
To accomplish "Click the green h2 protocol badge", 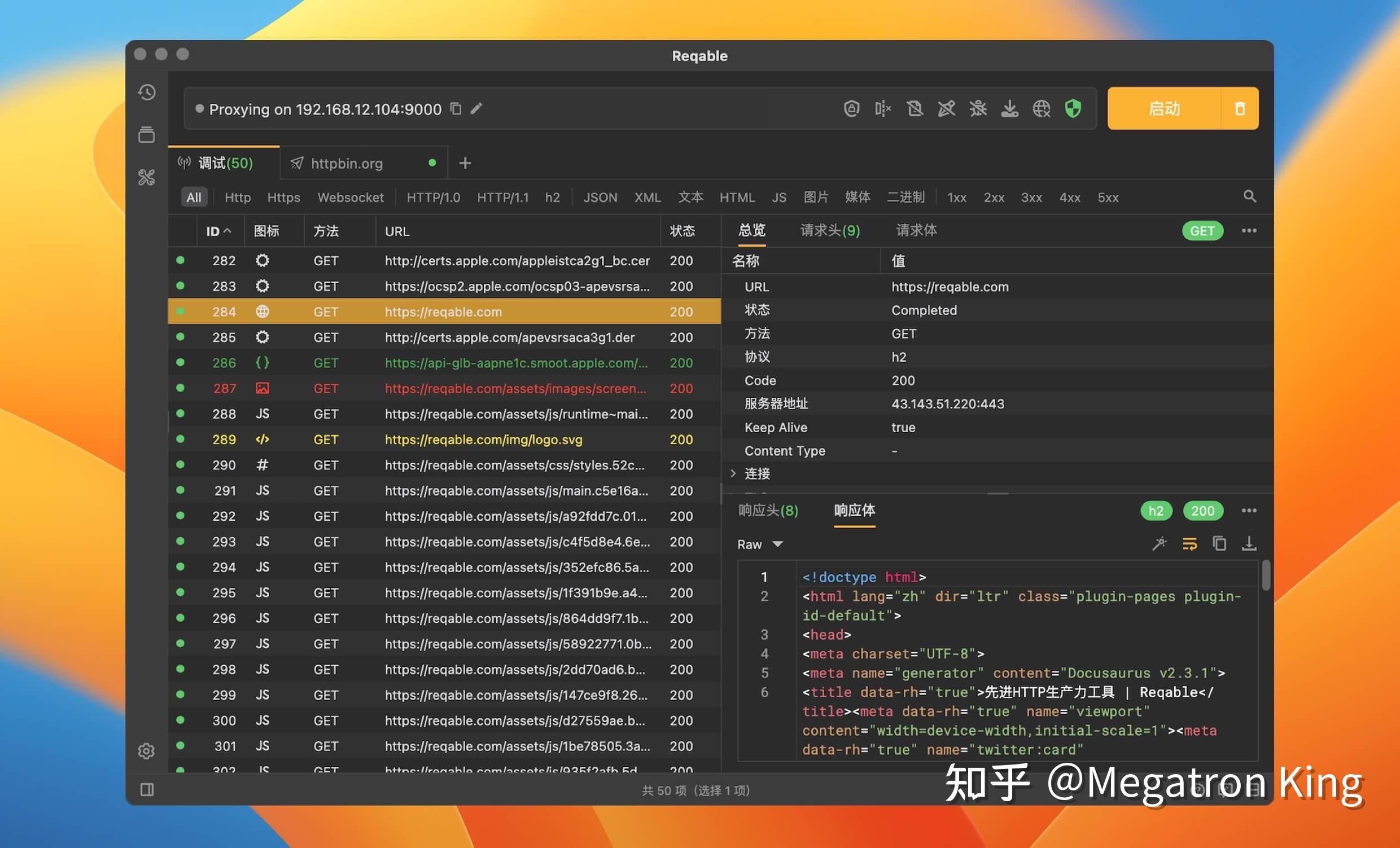I will point(1156,511).
